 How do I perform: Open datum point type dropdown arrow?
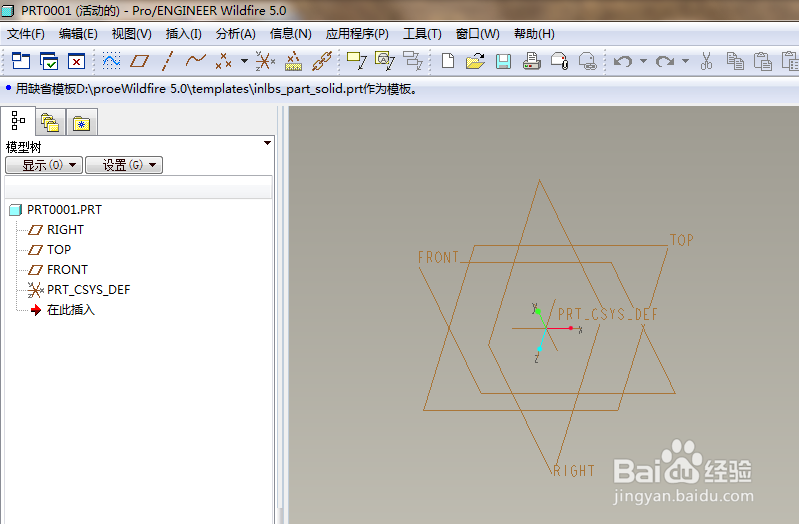(245, 61)
